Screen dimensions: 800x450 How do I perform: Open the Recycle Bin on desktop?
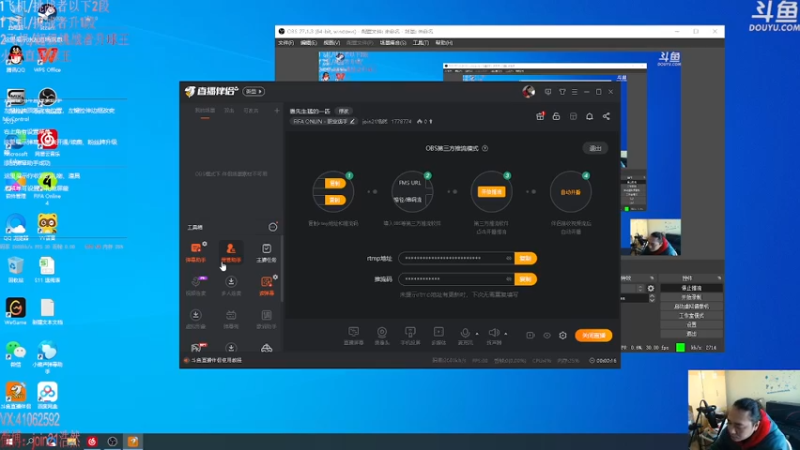tap(15, 270)
